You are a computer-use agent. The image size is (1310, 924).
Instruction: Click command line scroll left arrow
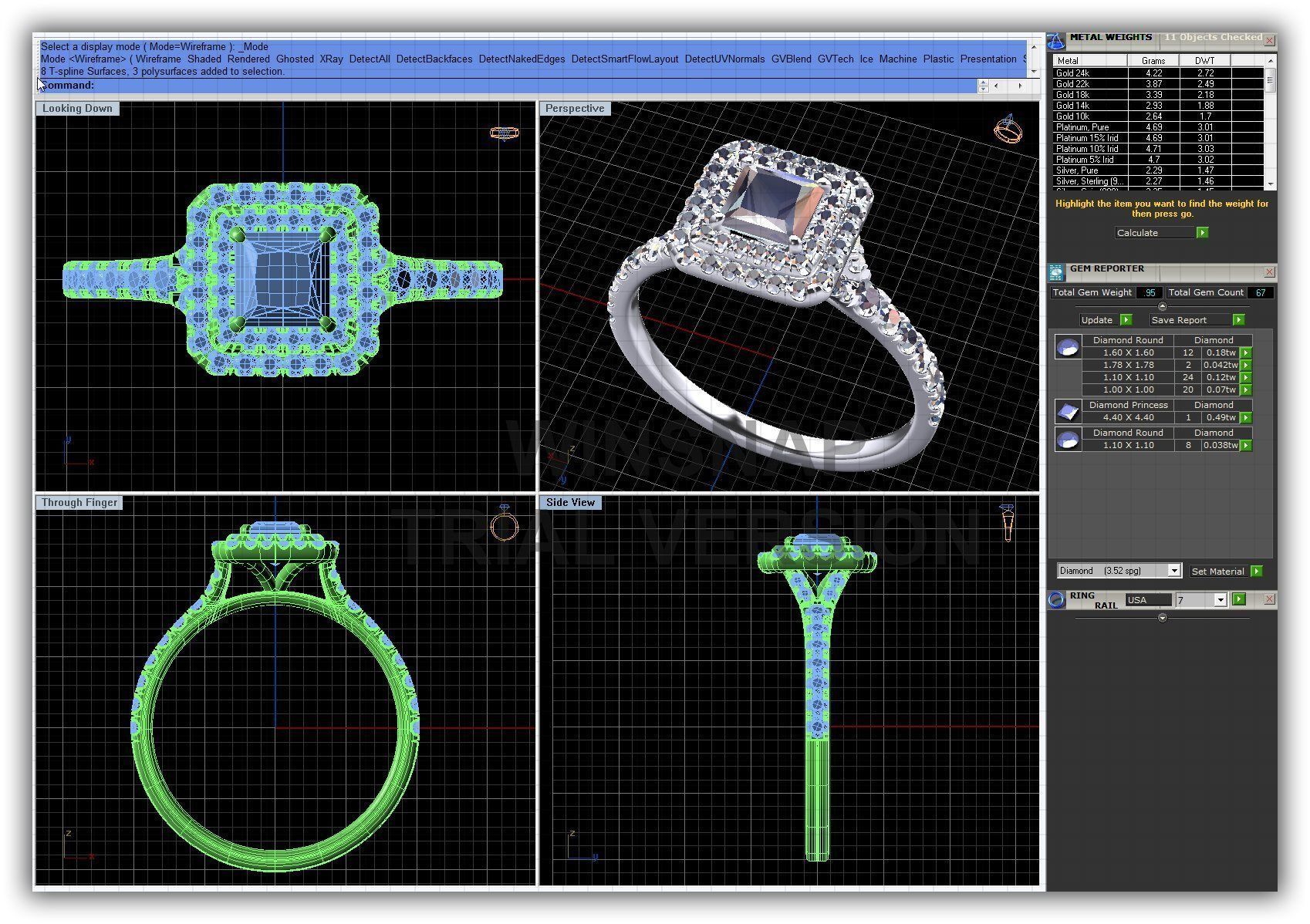[996, 86]
